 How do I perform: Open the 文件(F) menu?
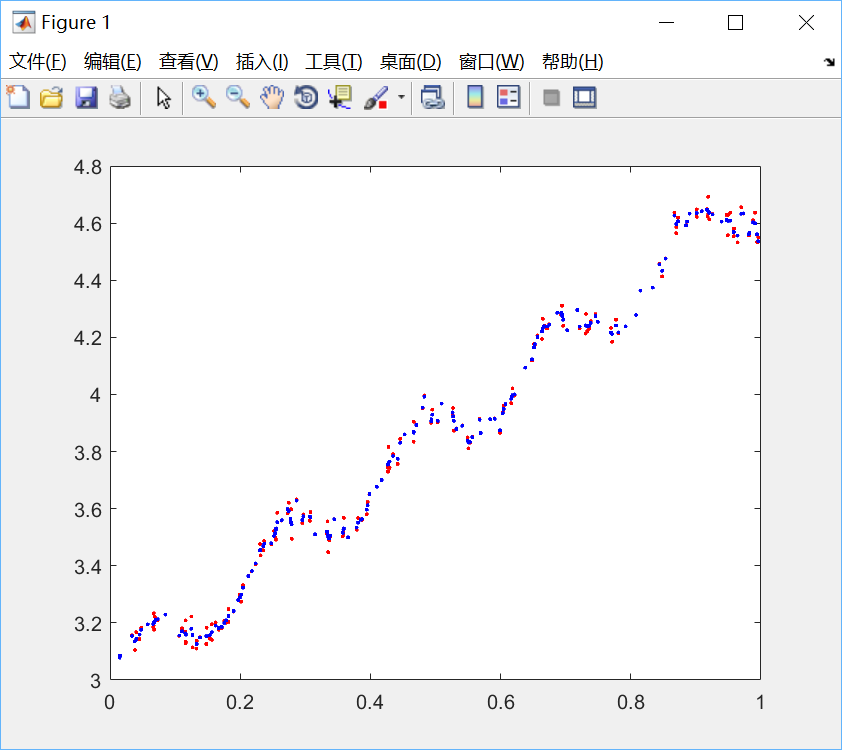(x=38, y=62)
